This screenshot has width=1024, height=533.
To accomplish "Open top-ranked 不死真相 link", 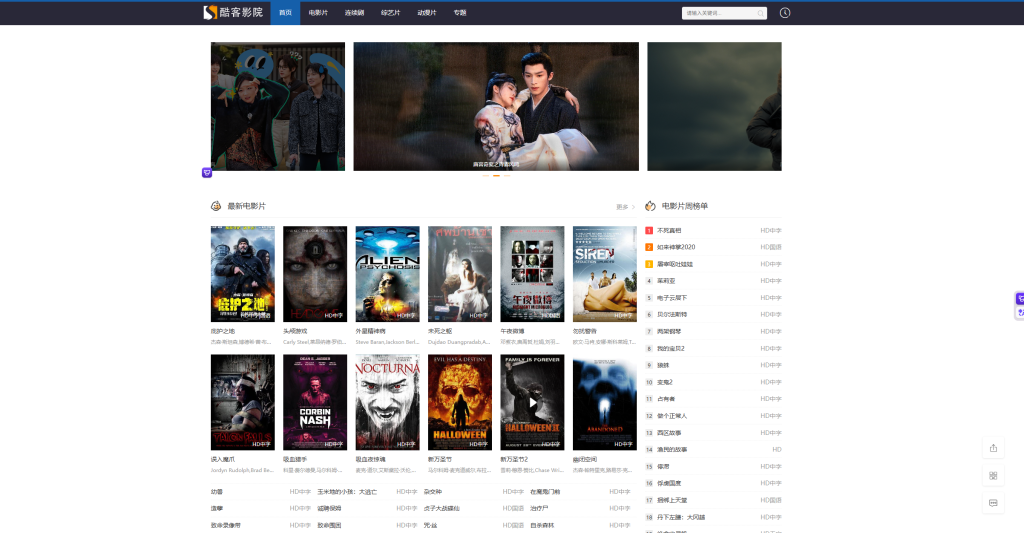I will tap(668, 230).
